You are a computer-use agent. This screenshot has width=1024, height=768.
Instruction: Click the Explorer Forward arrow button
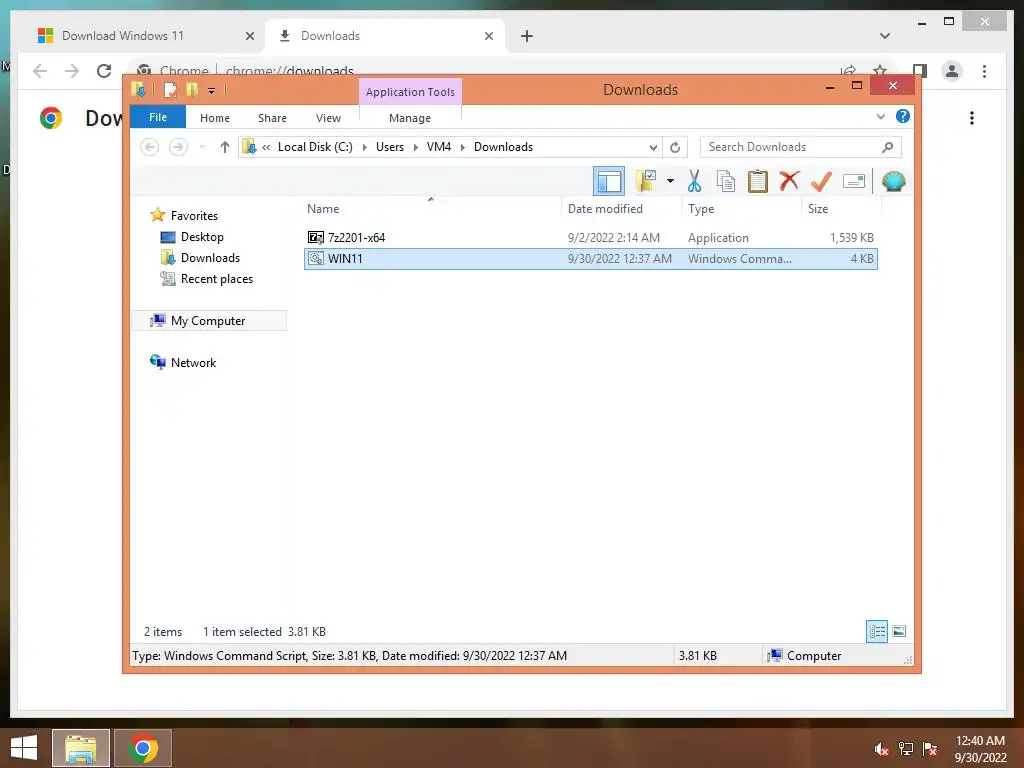tap(178, 147)
